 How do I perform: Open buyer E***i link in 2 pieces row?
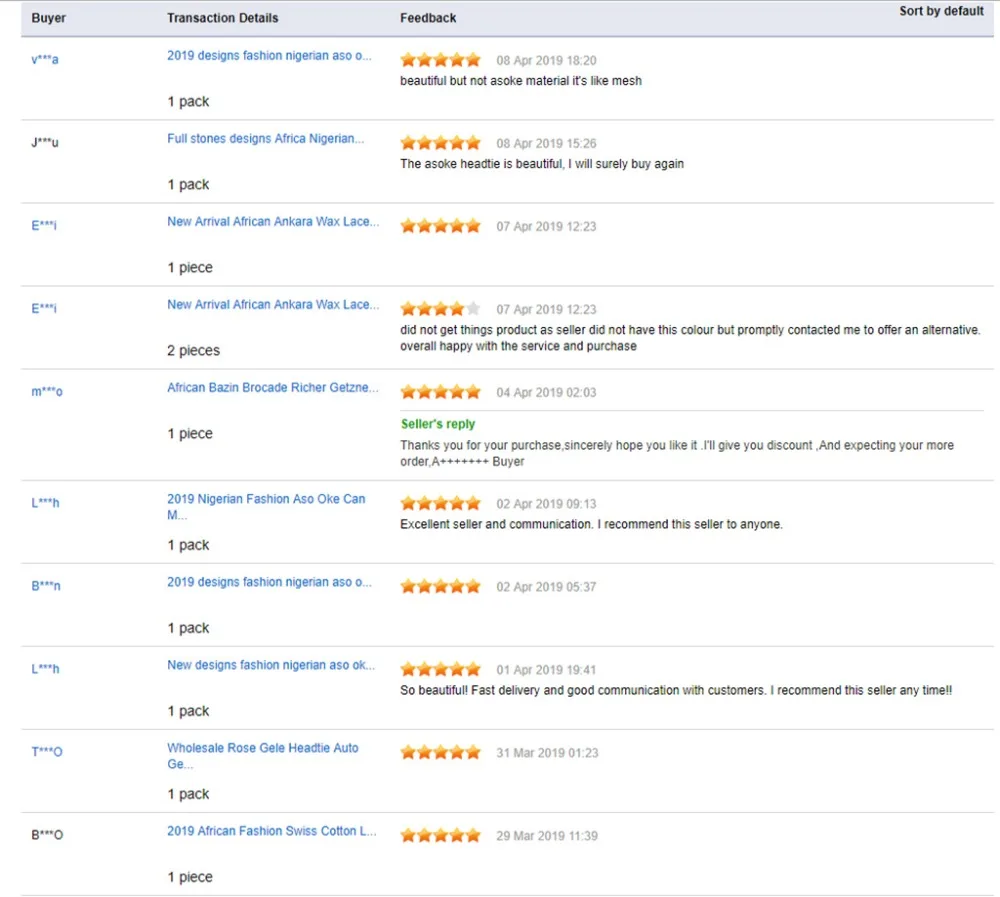(x=43, y=308)
